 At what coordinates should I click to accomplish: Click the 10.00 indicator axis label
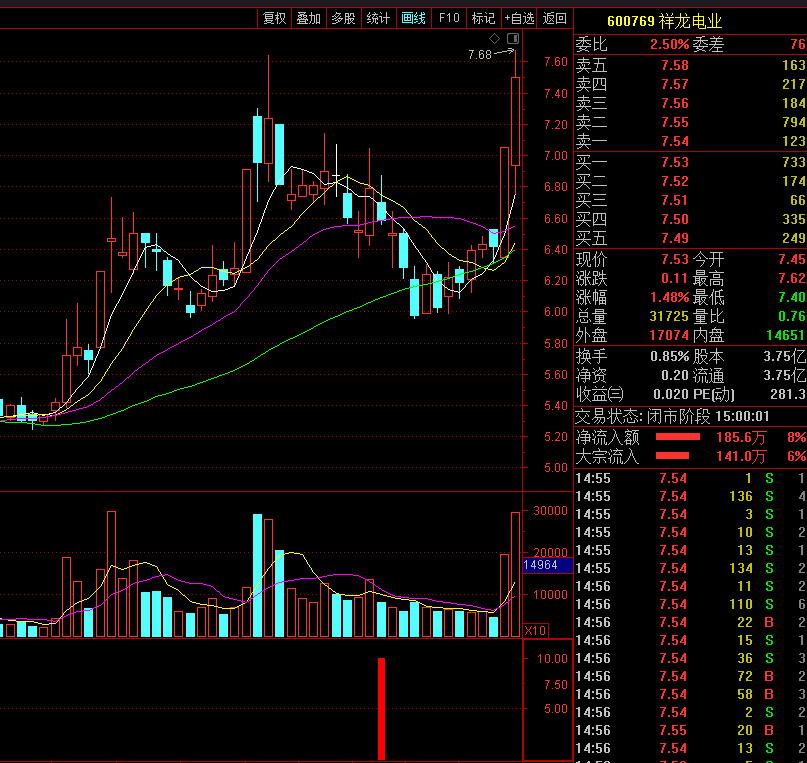pos(552,659)
